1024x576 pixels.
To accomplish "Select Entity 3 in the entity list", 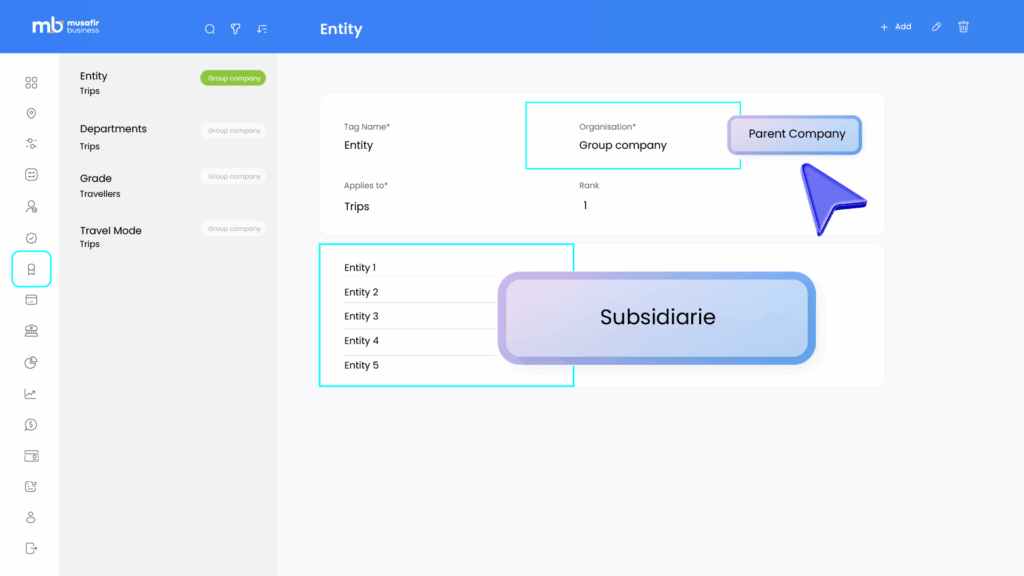I will click(x=362, y=317).
